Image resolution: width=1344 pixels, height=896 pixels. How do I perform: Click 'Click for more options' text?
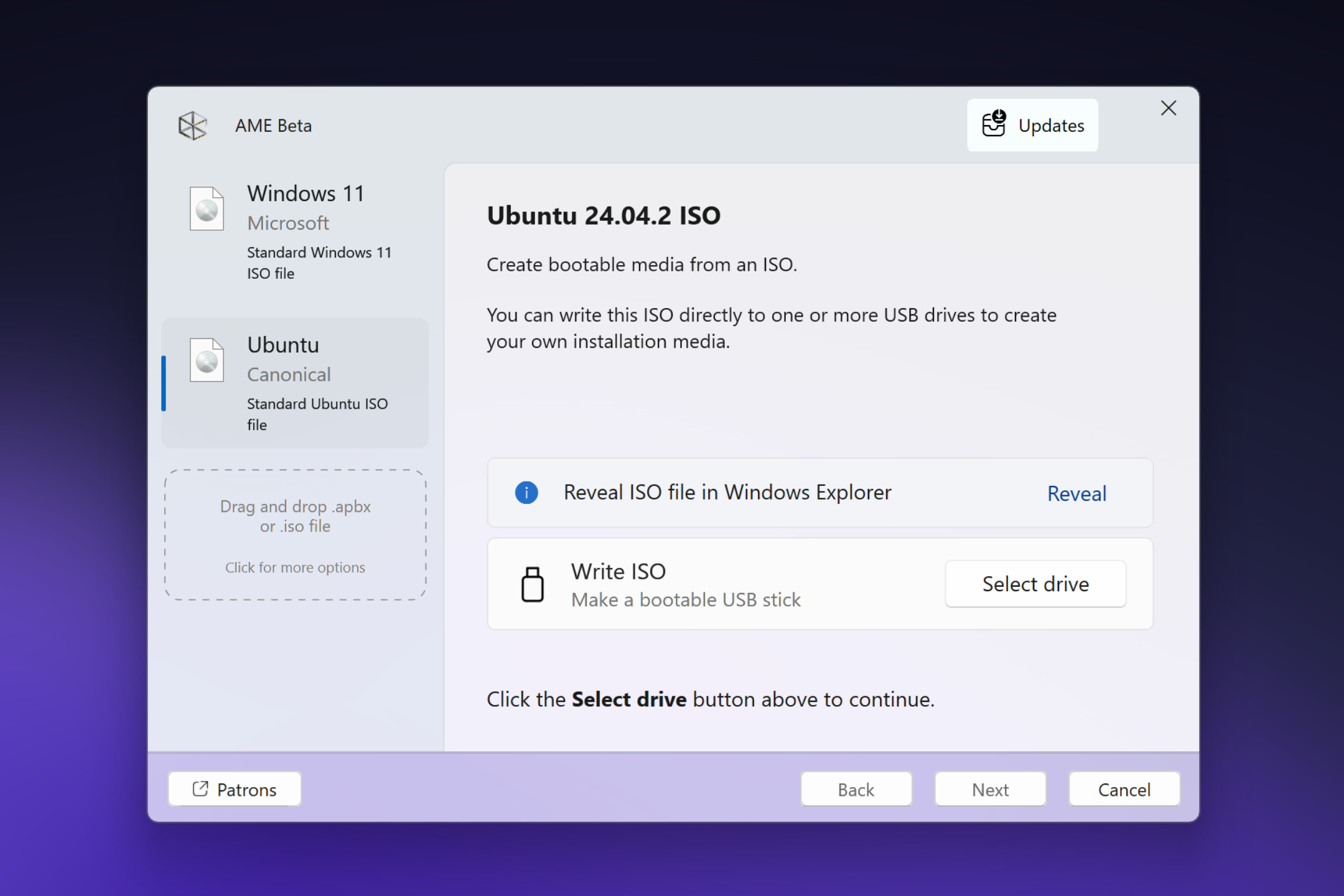295,567
